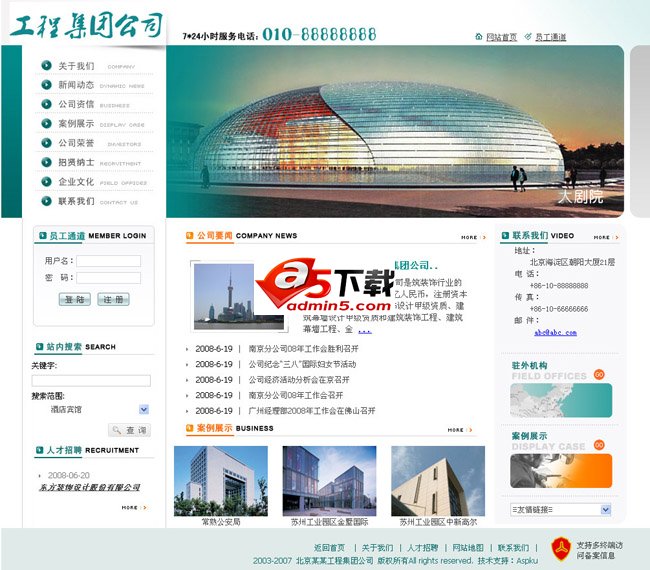Screen dimensions: 650x570
Task: Open news 公司纪念"三八"国际妇女节活动
Action: [302, 364]
